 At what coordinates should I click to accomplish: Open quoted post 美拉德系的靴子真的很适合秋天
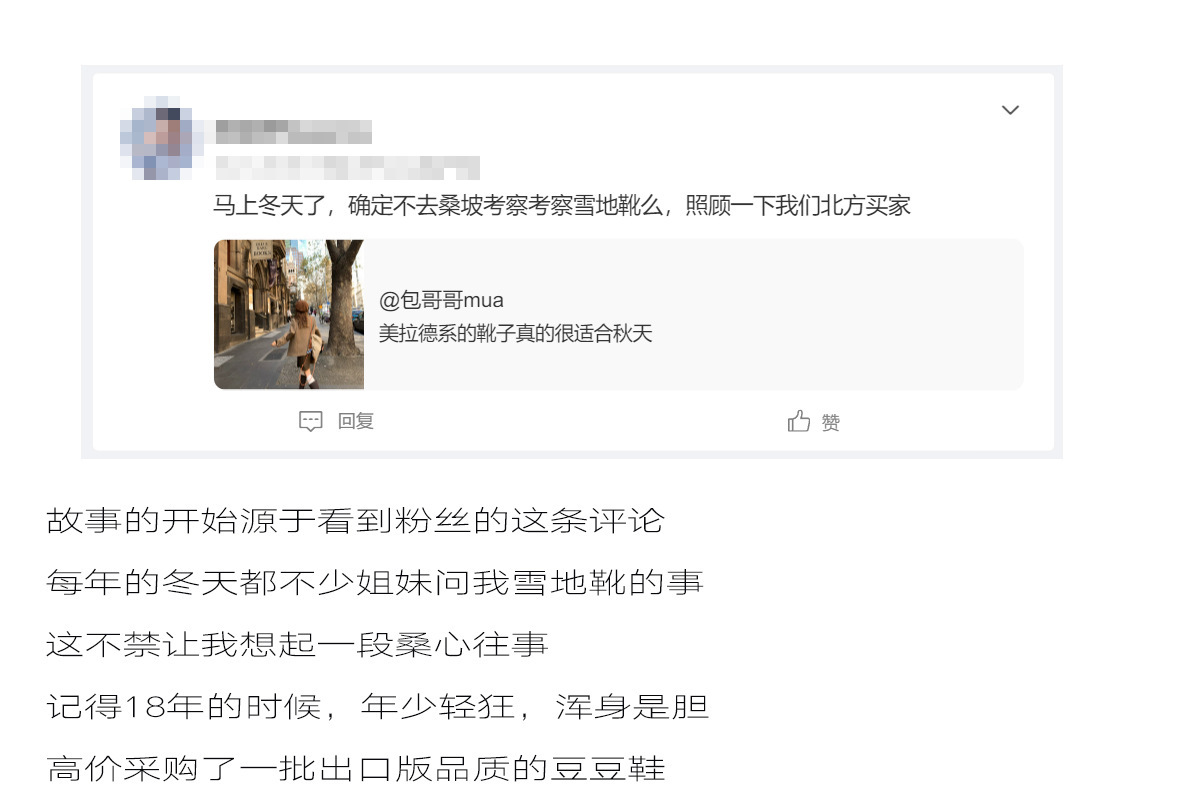pyautogui.click(x=515, y=334)
